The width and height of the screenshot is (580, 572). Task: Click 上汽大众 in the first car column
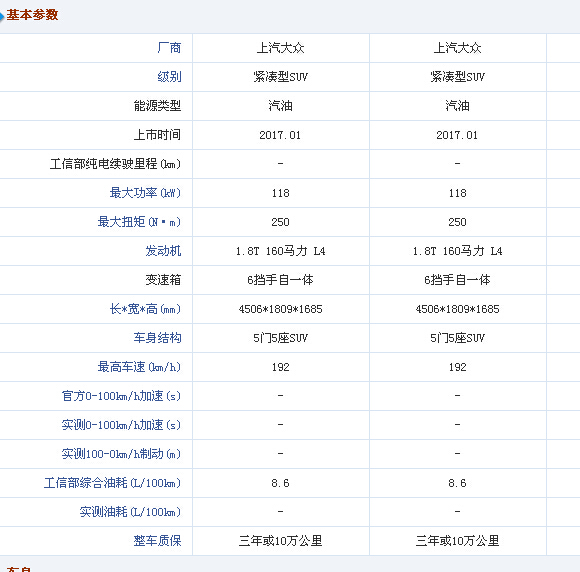pos(280,48)
